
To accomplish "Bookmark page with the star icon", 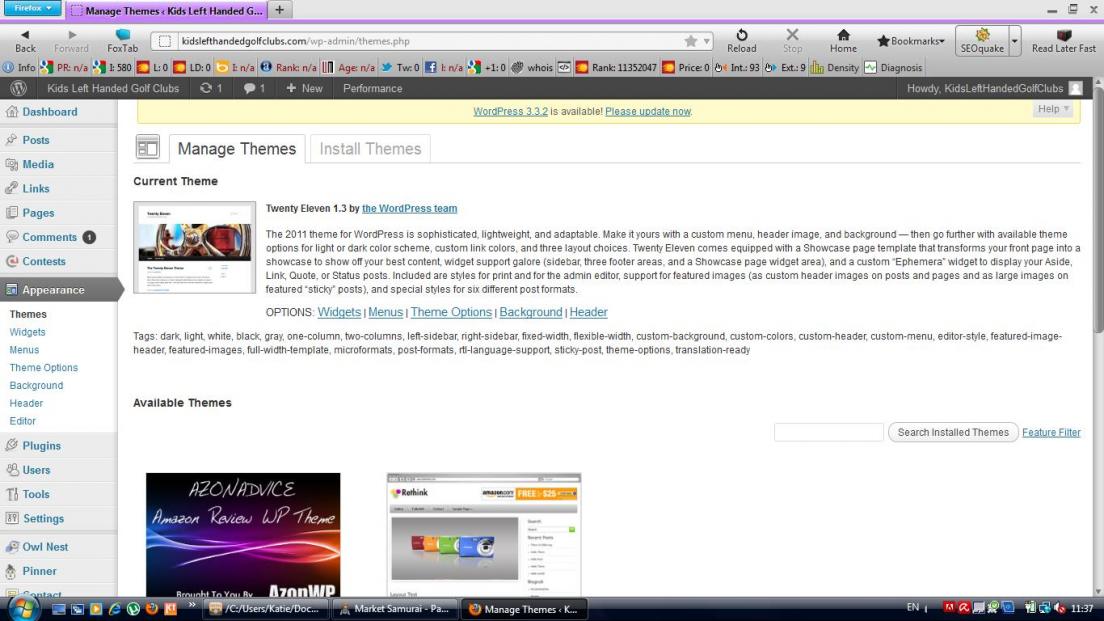I will click(x=691, y=41).
